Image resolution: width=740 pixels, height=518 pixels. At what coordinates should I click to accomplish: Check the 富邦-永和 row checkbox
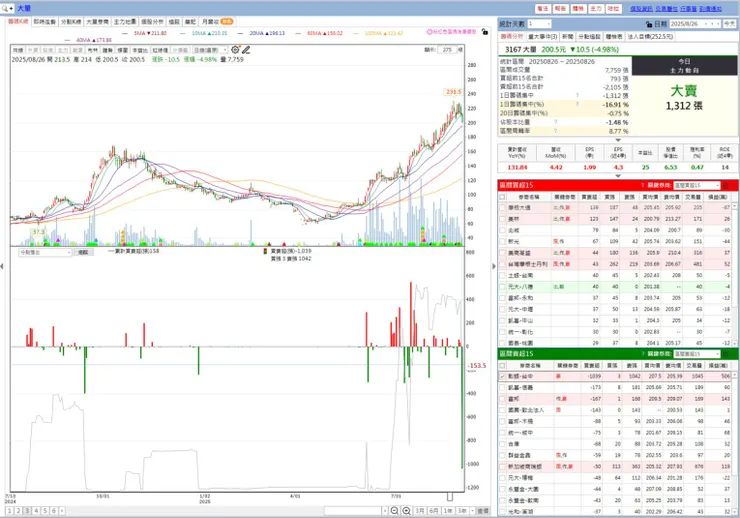coord(503,298)
